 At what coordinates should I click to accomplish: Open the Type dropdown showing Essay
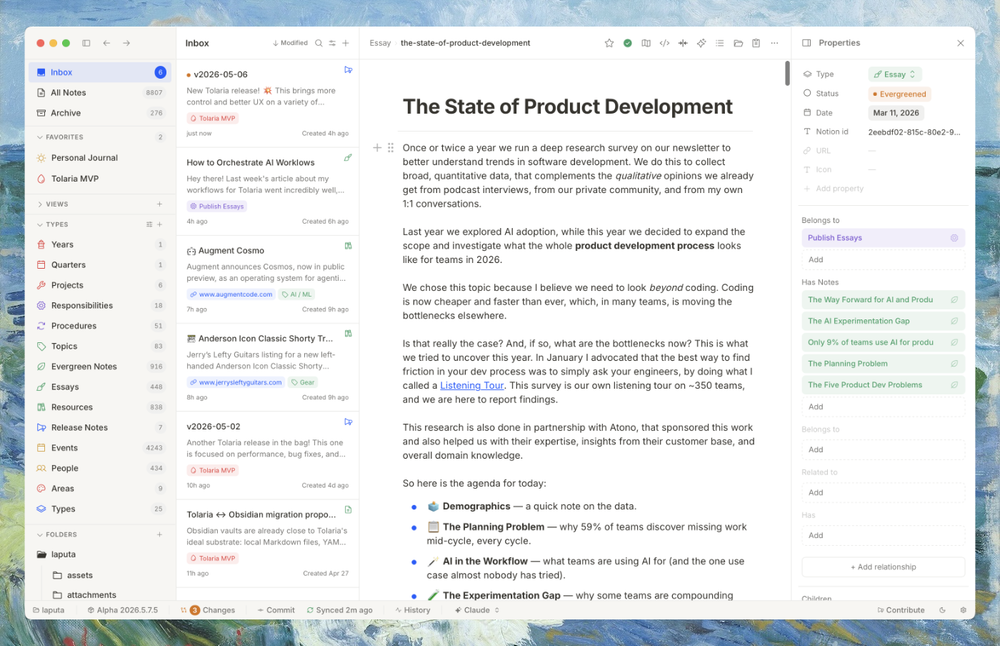coord(895,74)
